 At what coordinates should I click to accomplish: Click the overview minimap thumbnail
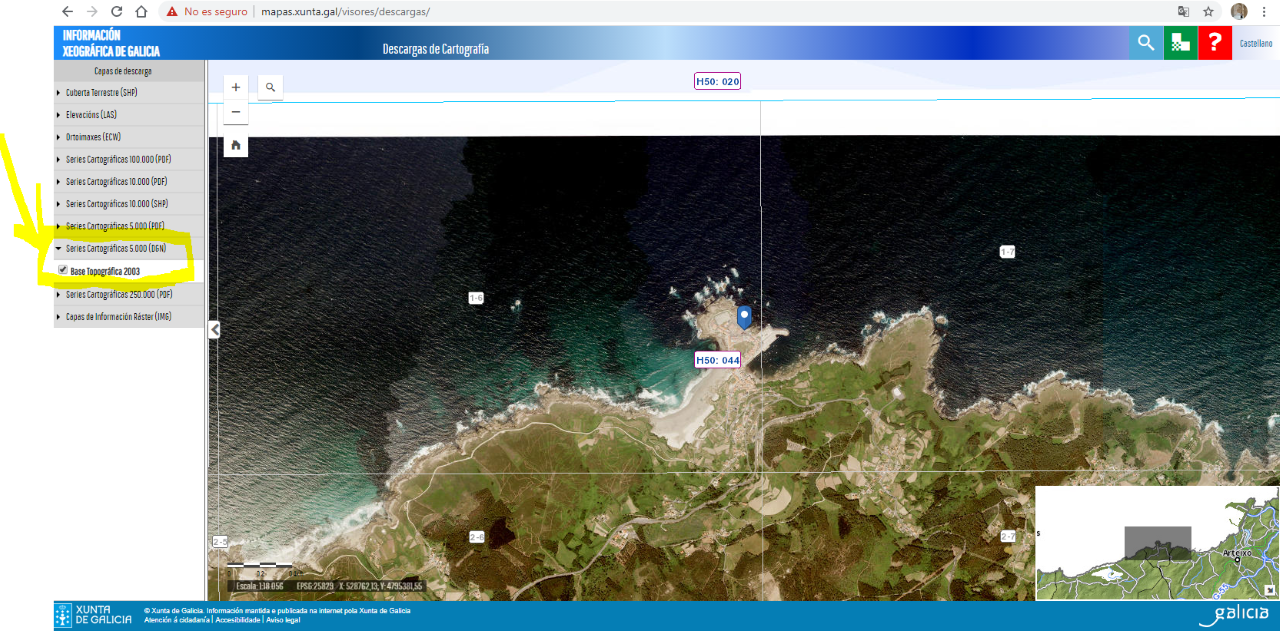click(x=1156, y=543)
